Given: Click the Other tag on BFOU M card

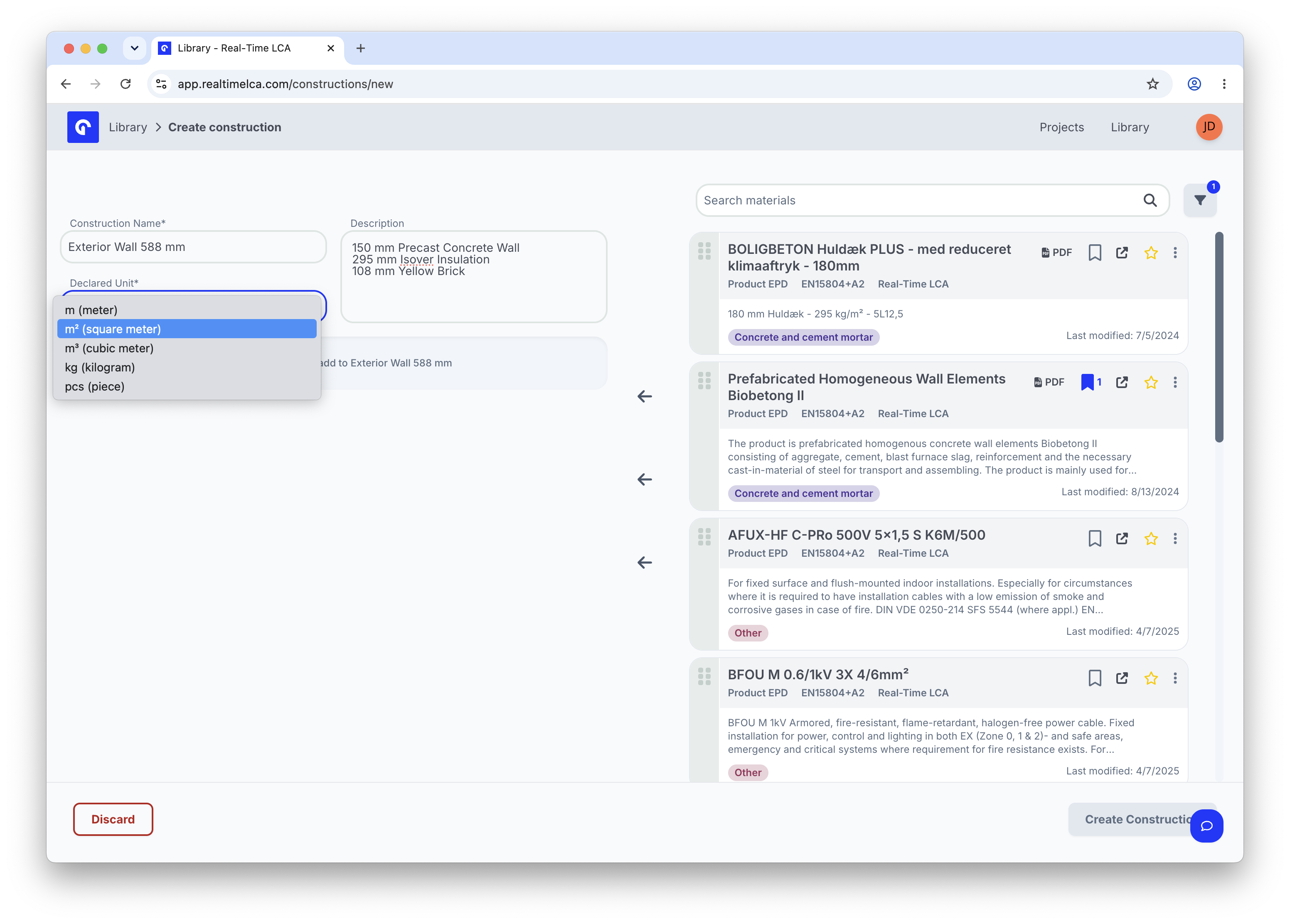Looking at the screenshot, I should pos(747,772).
